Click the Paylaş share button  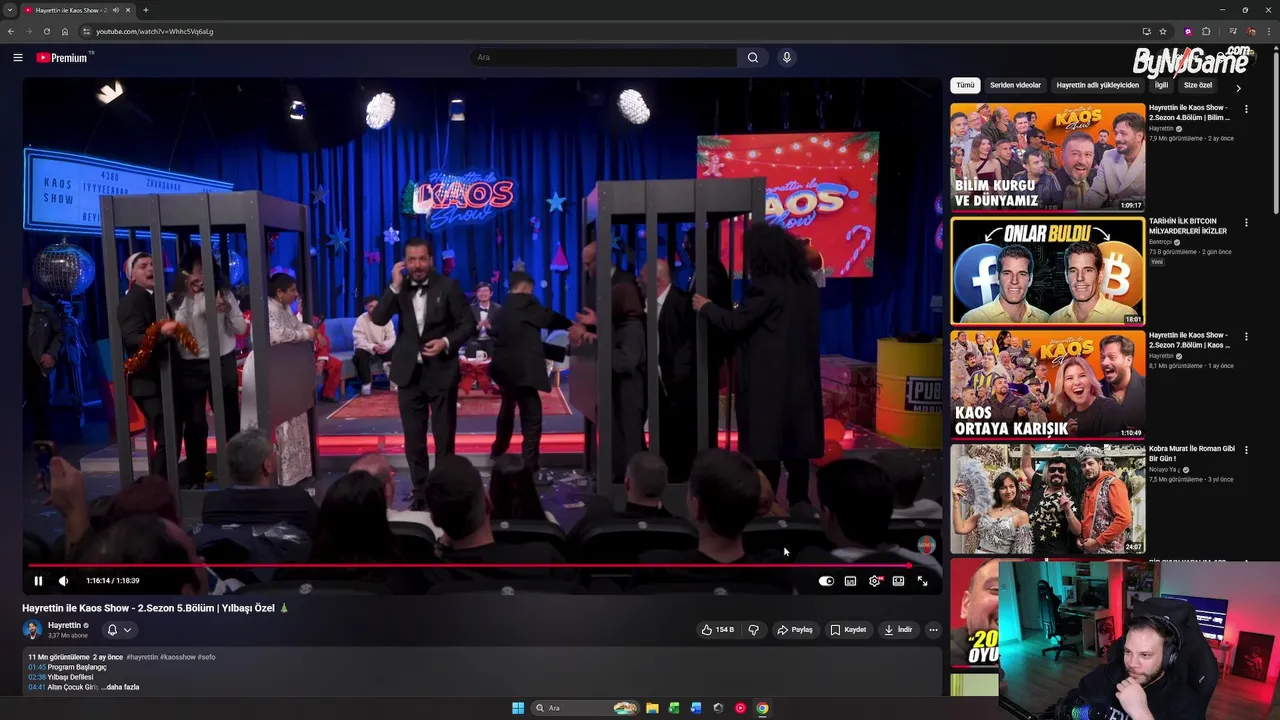coord(795,630)
